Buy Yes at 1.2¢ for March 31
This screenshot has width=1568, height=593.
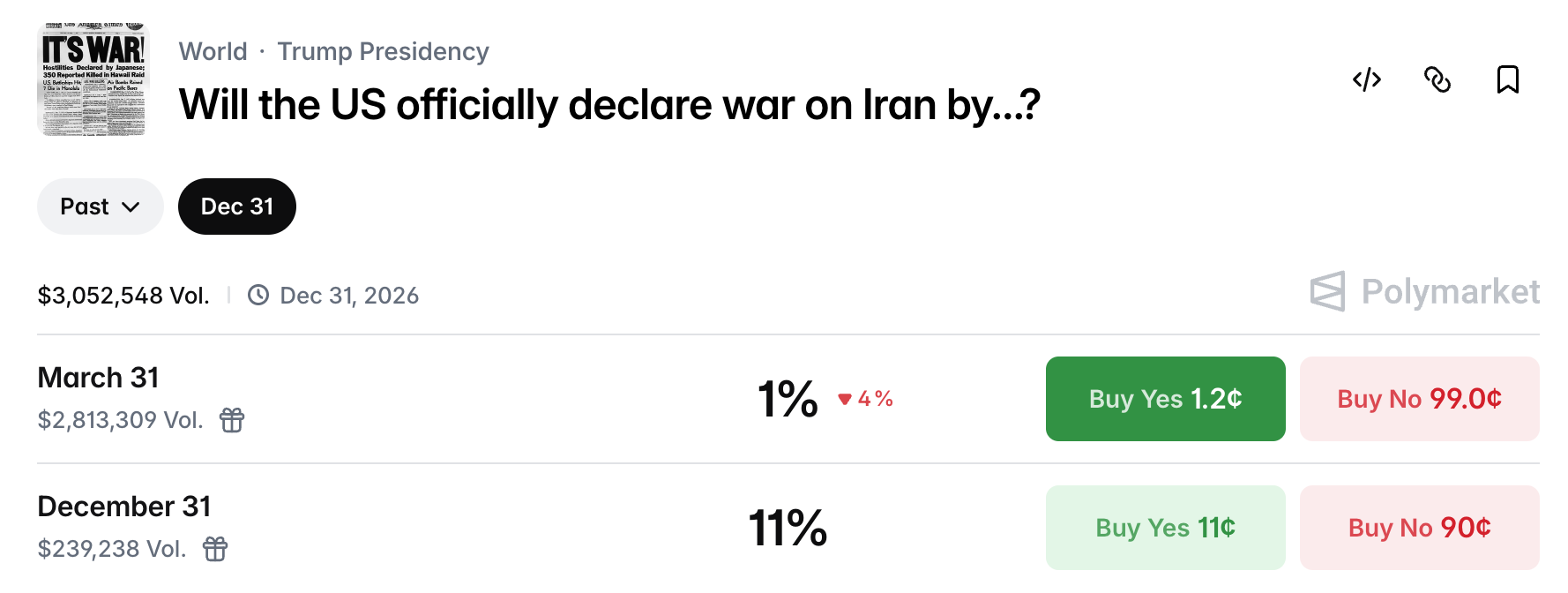tap(1165, 399)
